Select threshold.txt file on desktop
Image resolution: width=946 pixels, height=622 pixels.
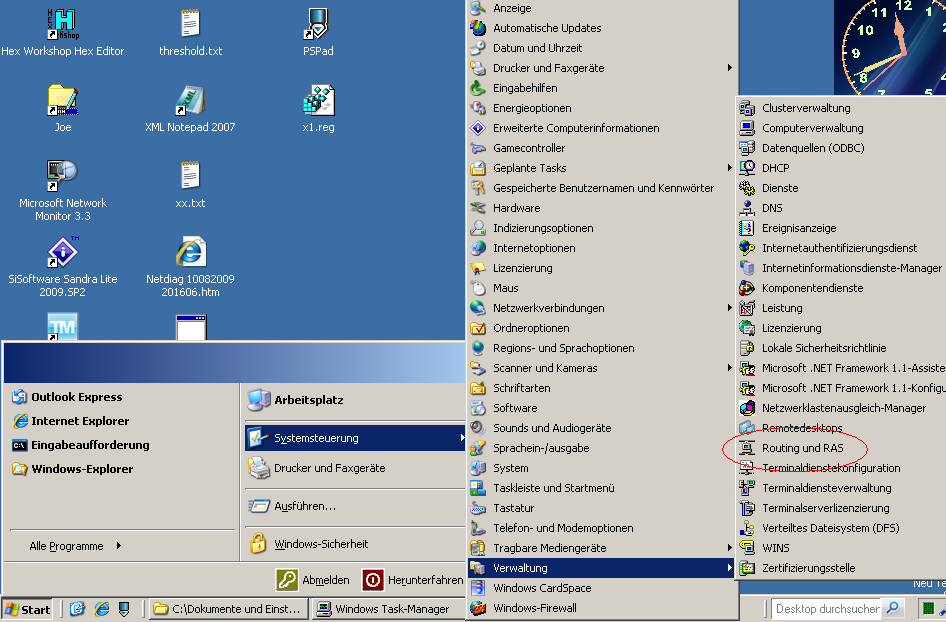pyautogui.click(x=190, y=33)
